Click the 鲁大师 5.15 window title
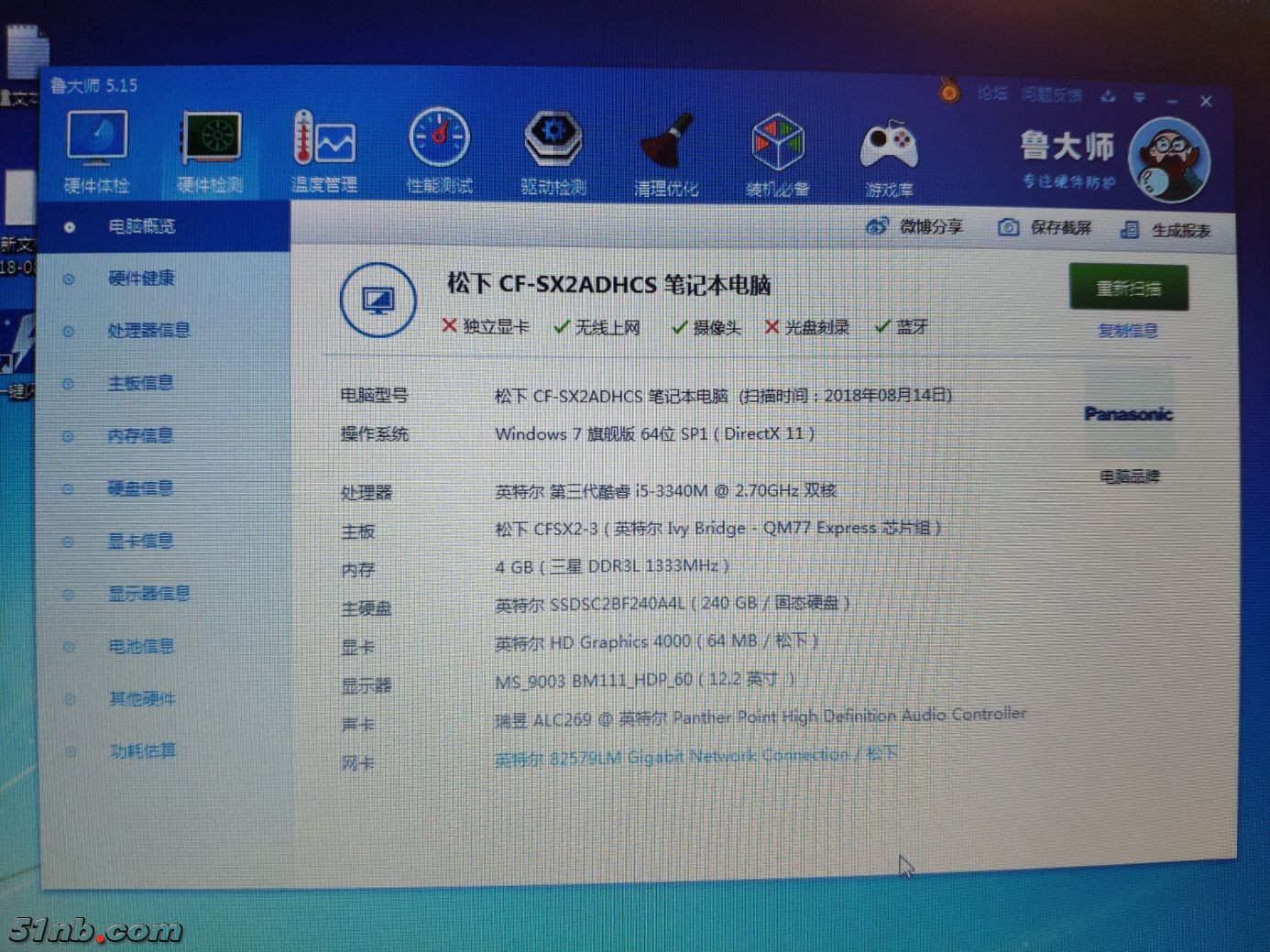 93,85
